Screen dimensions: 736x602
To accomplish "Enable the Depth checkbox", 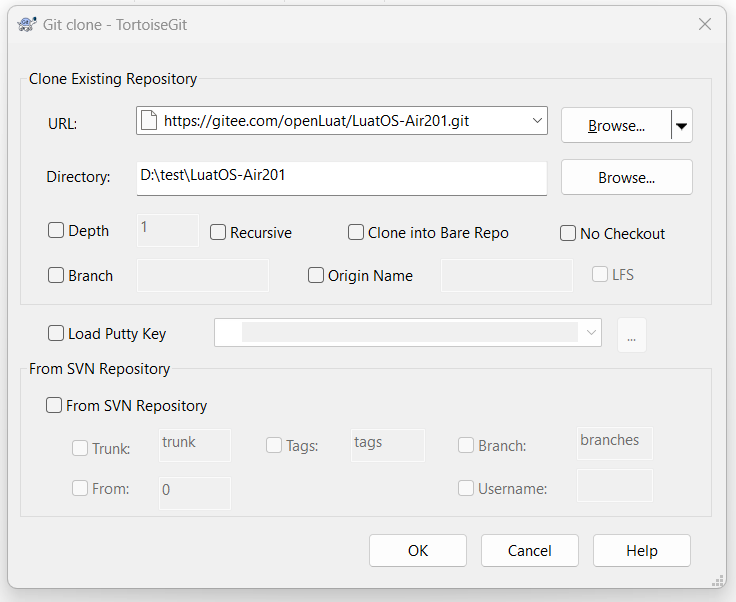I will point(56,230).
